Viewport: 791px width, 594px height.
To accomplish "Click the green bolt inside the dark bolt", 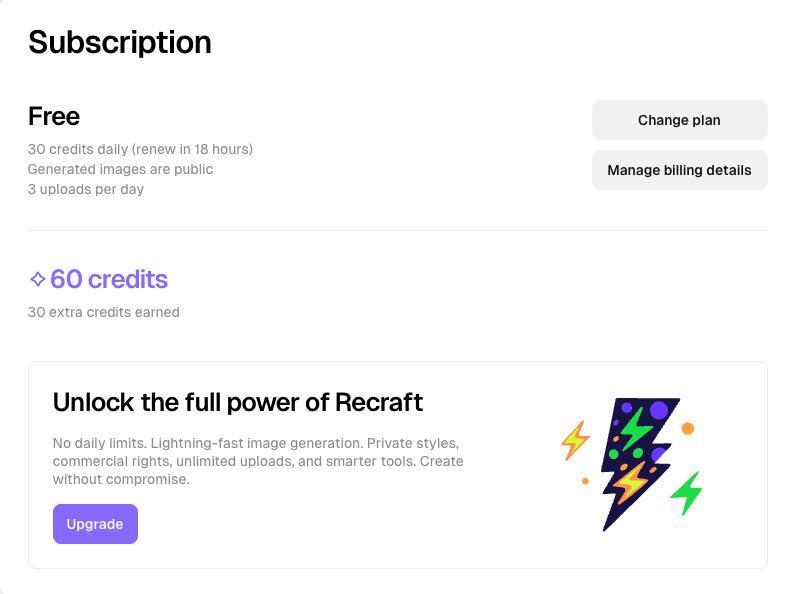I will pyautogui.click(x=635, y=430).
